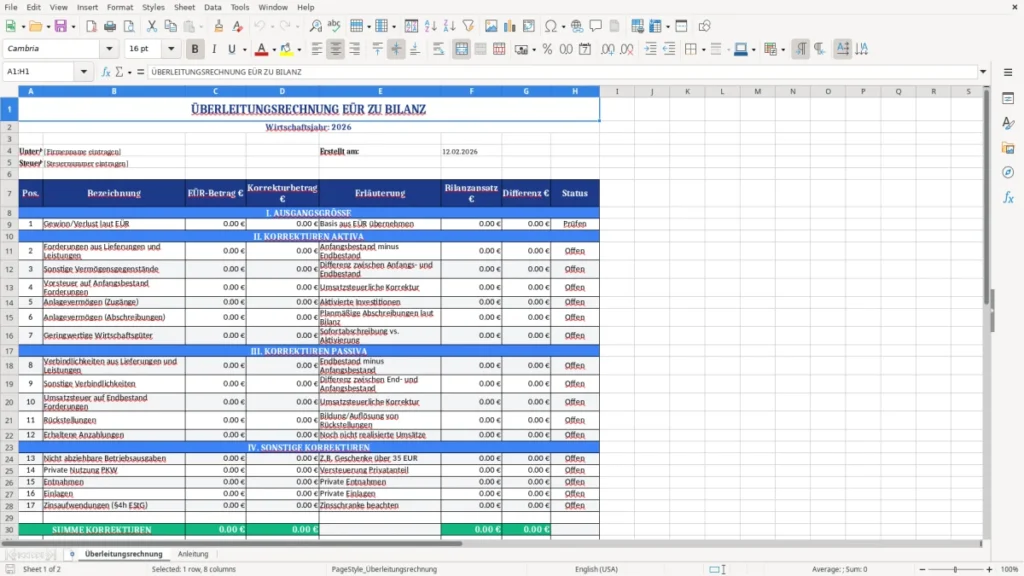1024x576 pixels.
Task: Open the Name Box dropdown
Action: pos(84,72)
